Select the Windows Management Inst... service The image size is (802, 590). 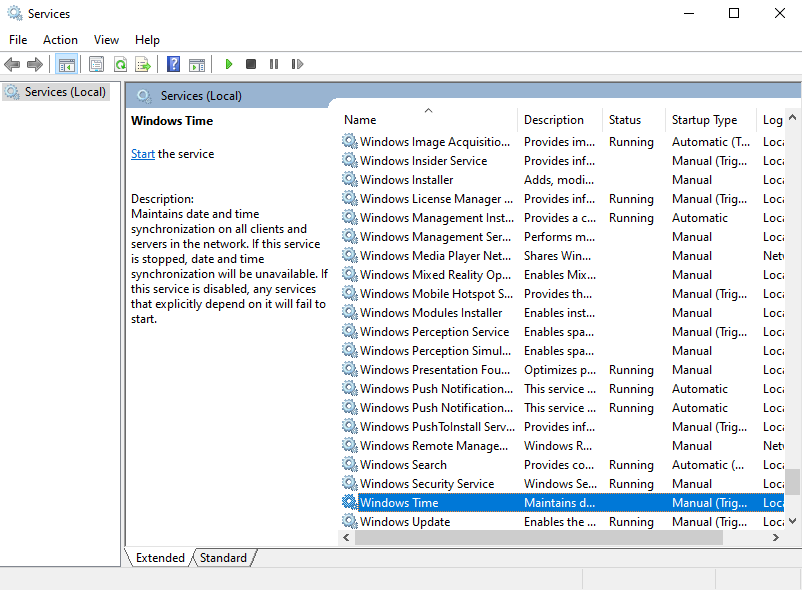tap(437, 218)
